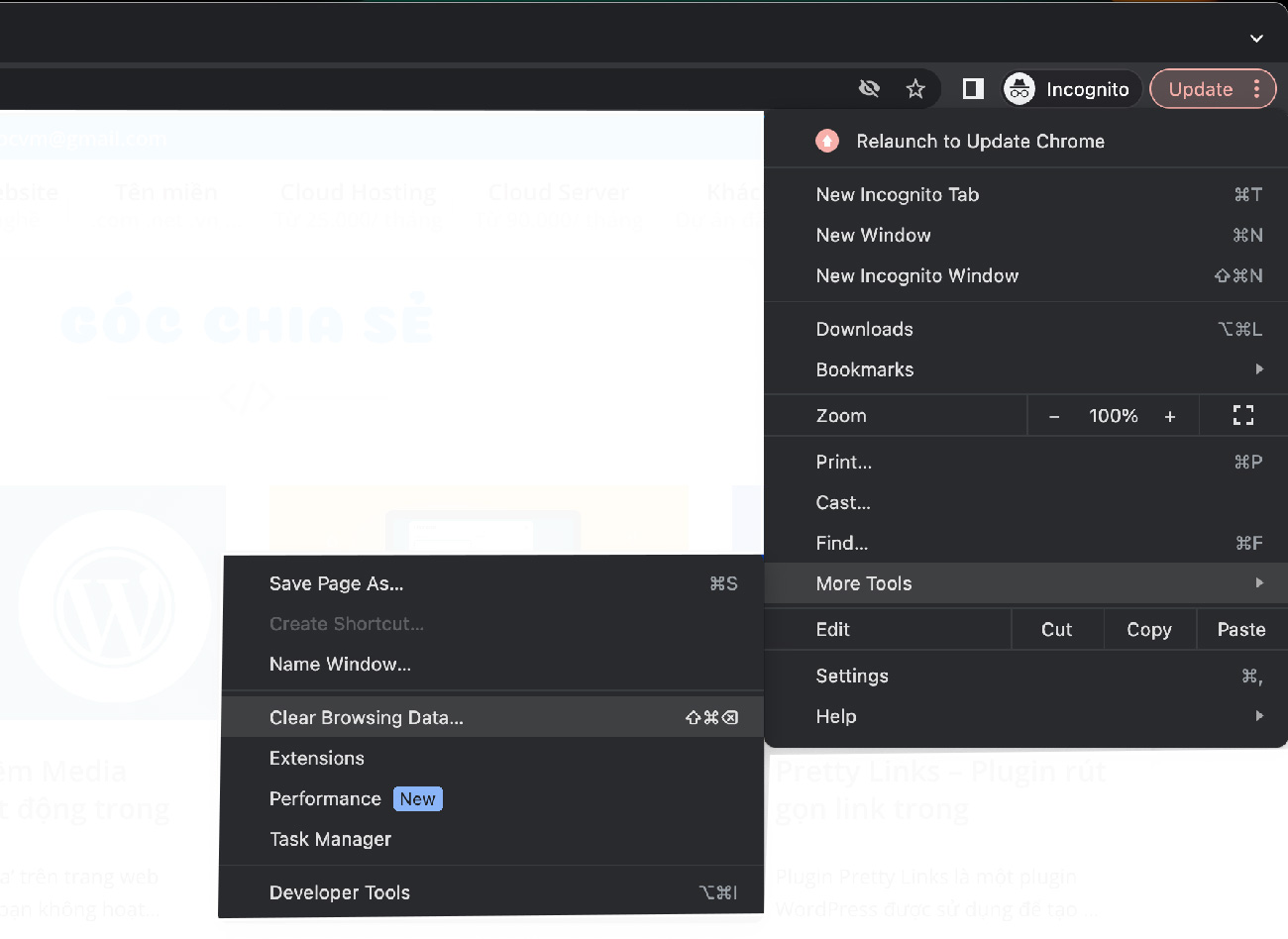
Task: Open Extensions from More Tools
Action: pos(492,758)
